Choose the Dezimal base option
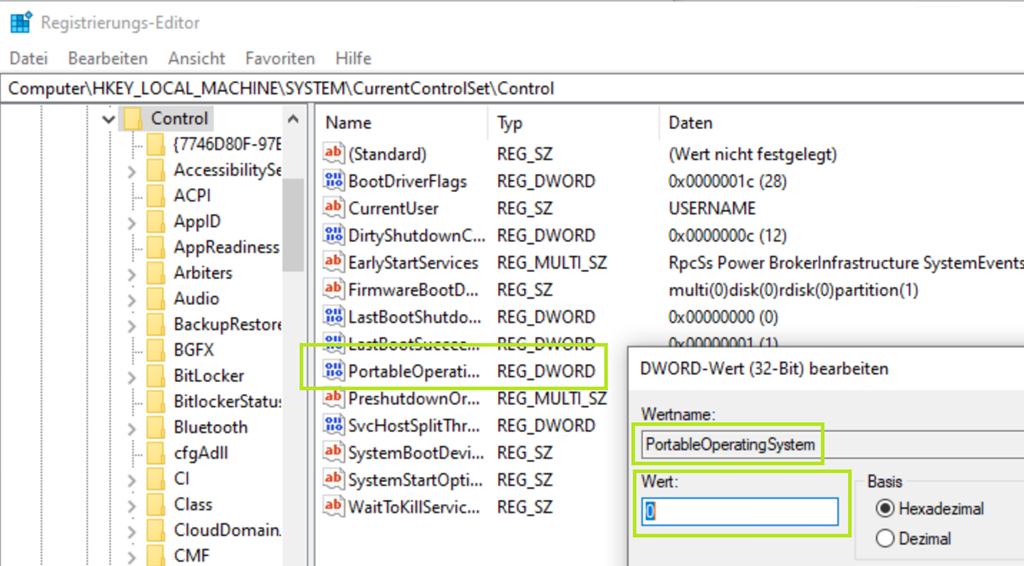This screenshot has width=1024, height=566. (884, 538)
